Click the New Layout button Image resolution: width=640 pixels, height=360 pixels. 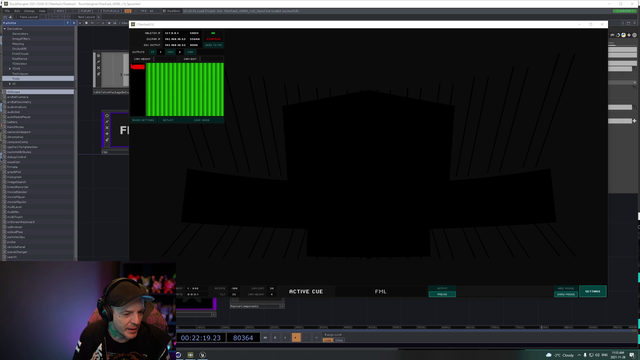pos(87,17)
